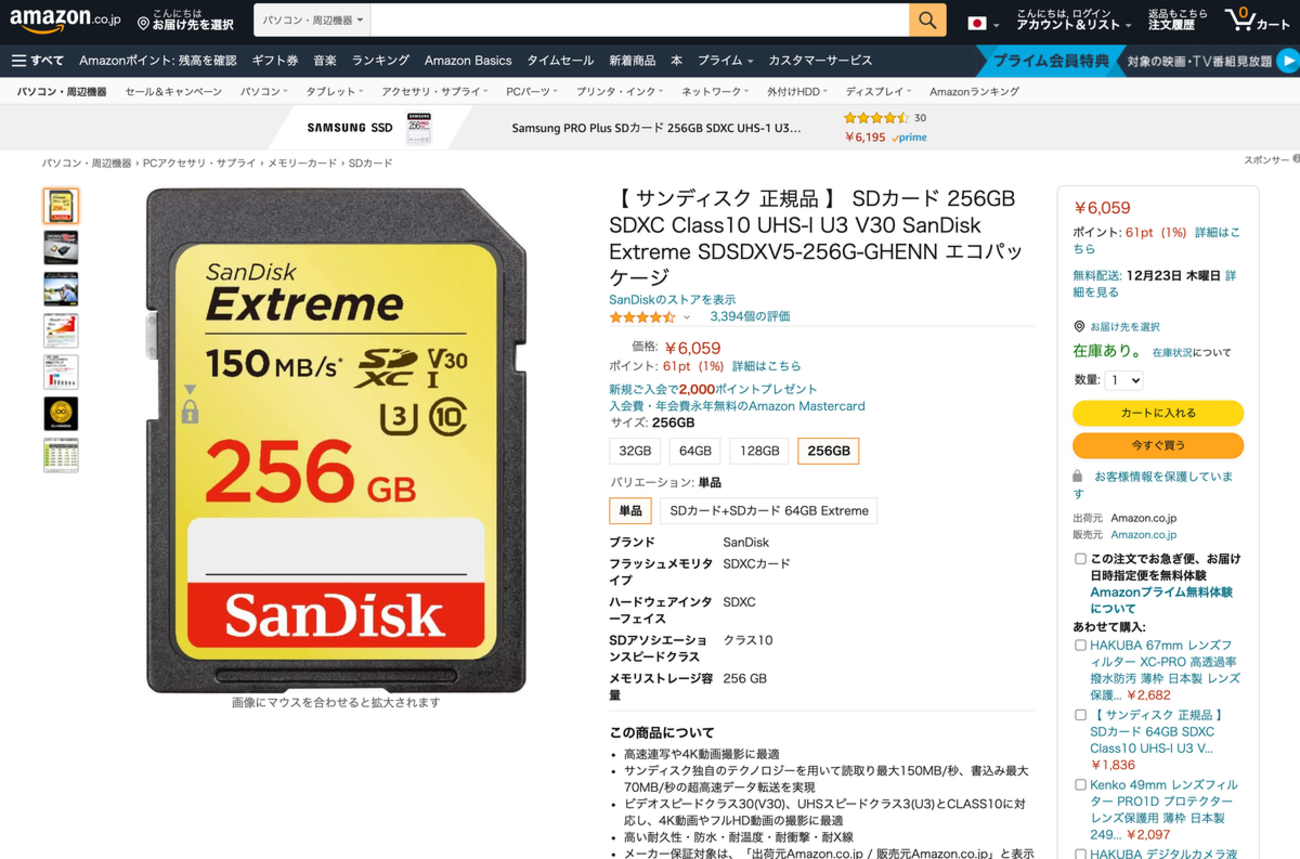Check the Amazonプライム無料体験 order checkbox
1300x859 pixels.
pos(1081,559)
